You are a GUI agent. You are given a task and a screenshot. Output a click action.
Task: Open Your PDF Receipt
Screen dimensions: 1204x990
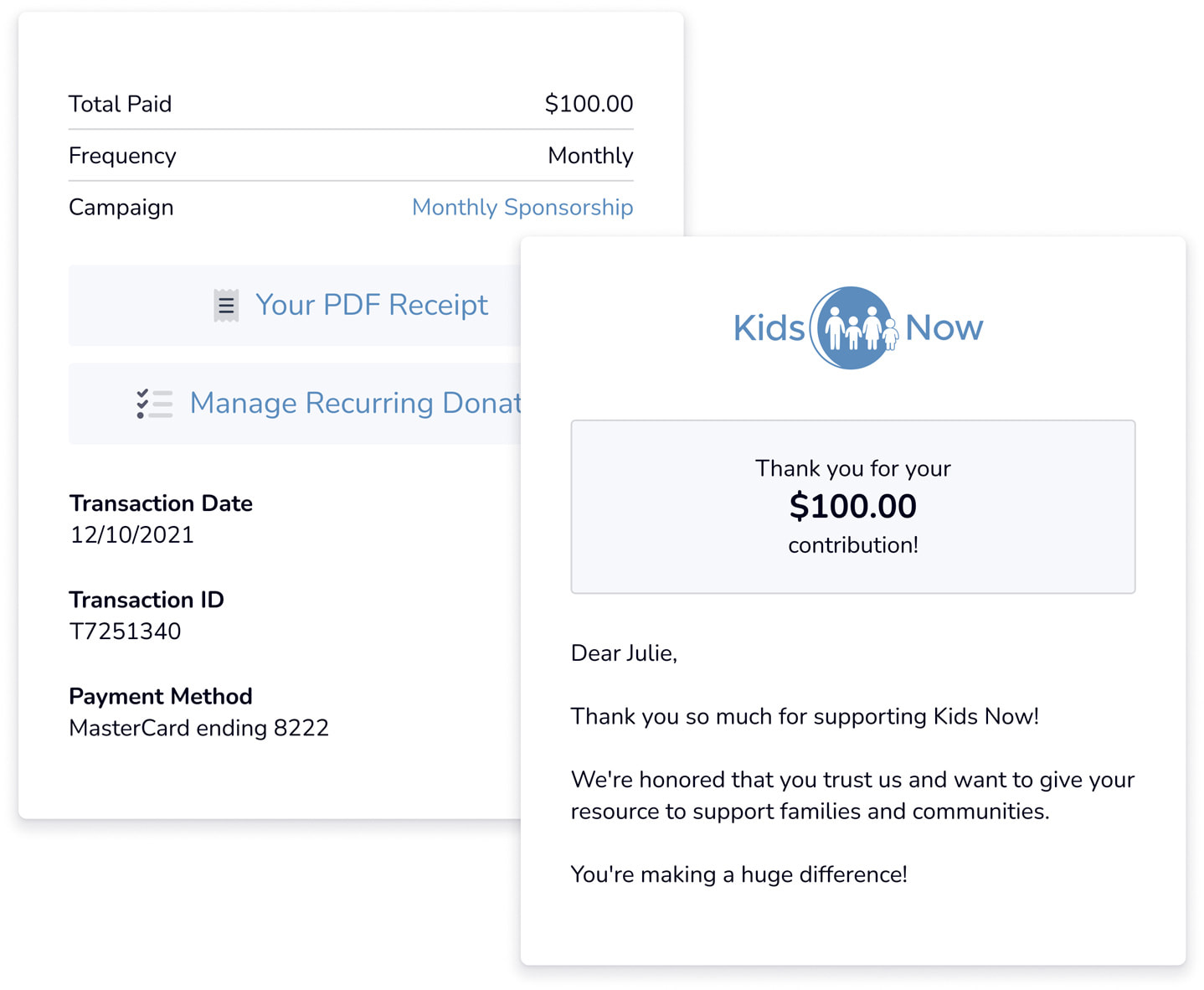tap(294, 305)
